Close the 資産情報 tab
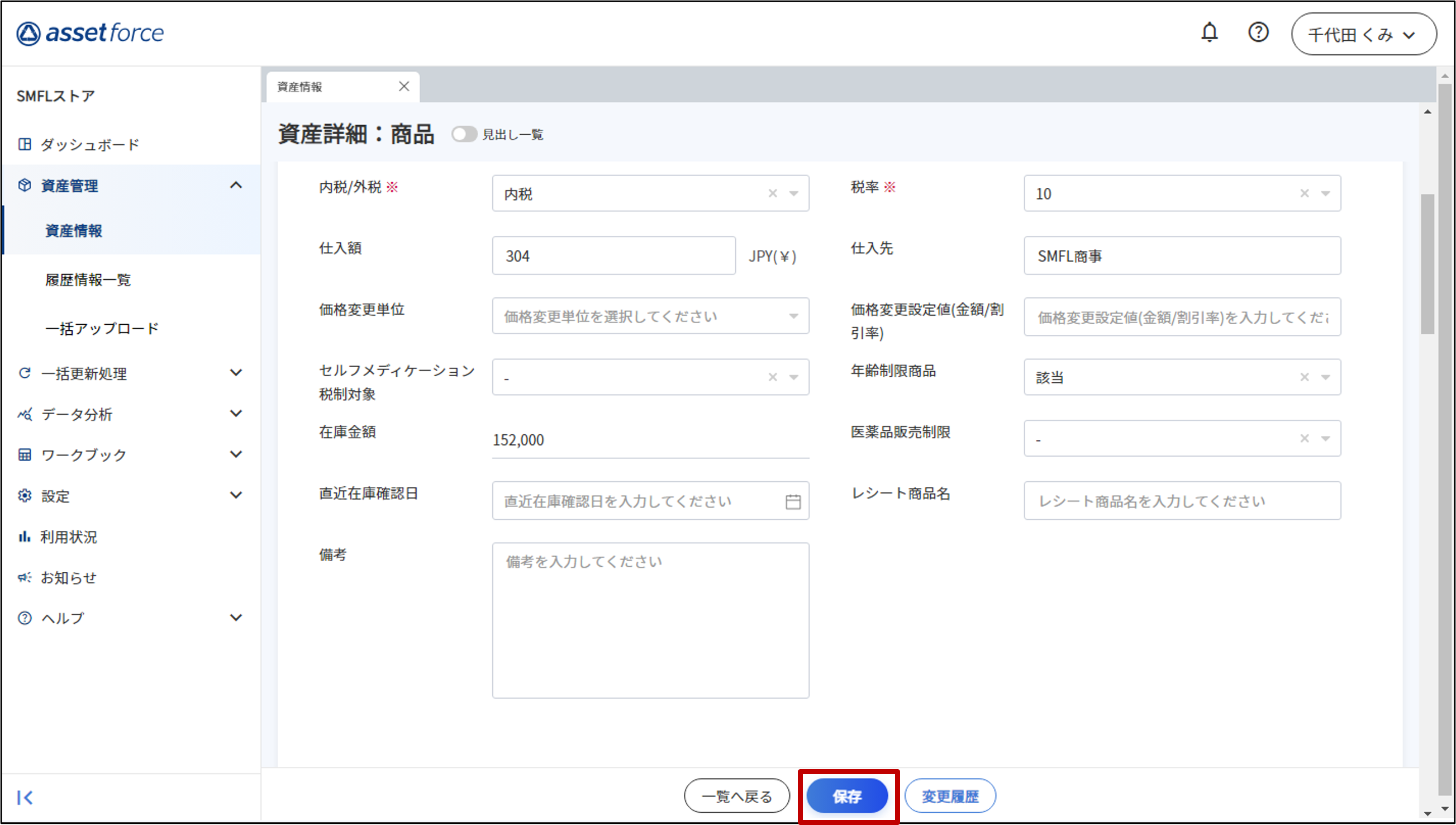The width and height of the screenshot is (1456, 825). coord(404,87)
